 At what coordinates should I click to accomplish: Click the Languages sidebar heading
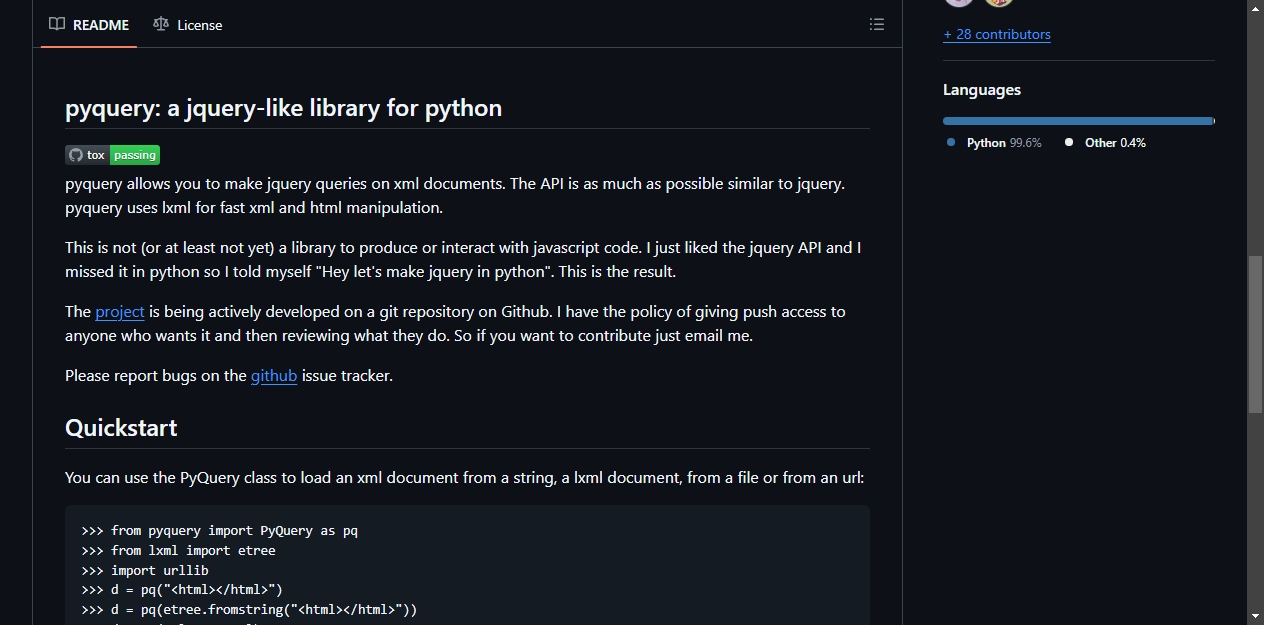[982, 90]
